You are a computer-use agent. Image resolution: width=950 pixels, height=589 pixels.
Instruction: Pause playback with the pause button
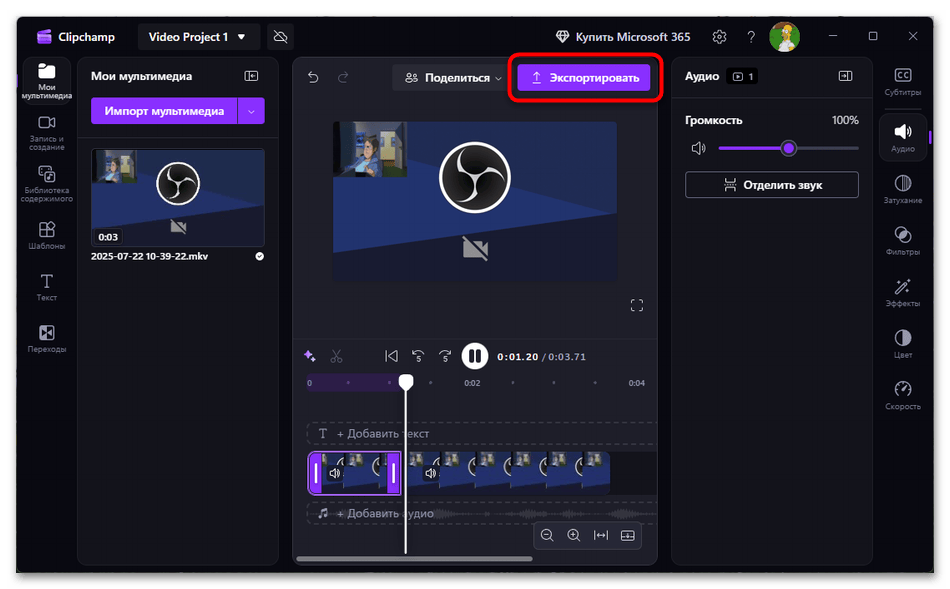pos(474,356)
